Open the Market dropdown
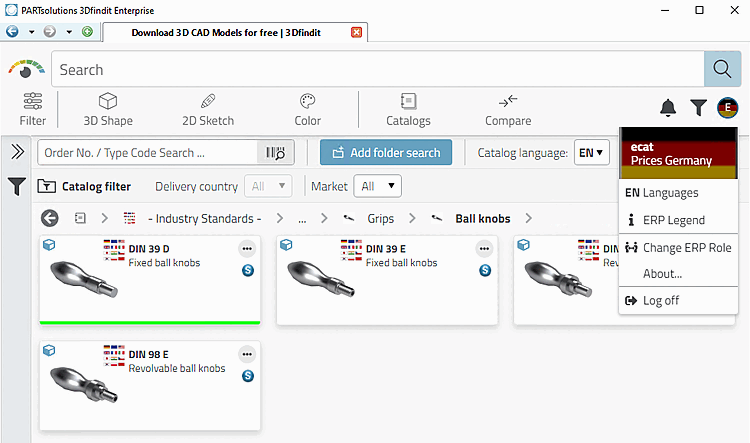Viewport: 750px width, 443px height. click(379, 186)
